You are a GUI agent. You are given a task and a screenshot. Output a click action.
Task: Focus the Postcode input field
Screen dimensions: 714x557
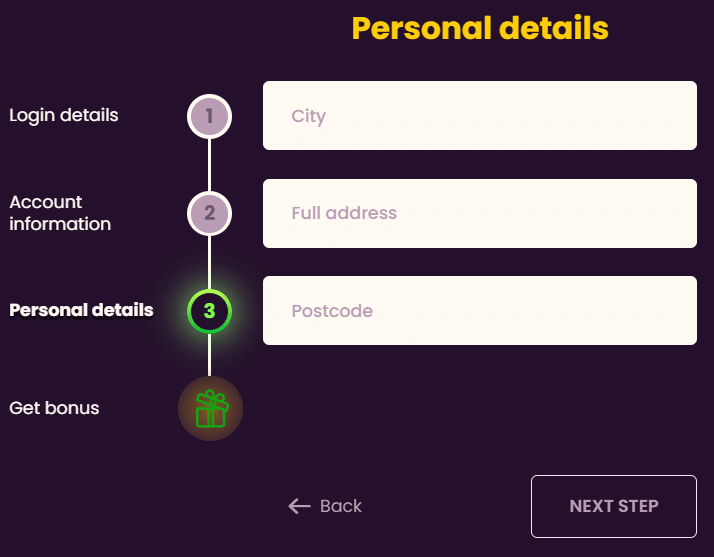pyautogui.click(x=480, y=311)
